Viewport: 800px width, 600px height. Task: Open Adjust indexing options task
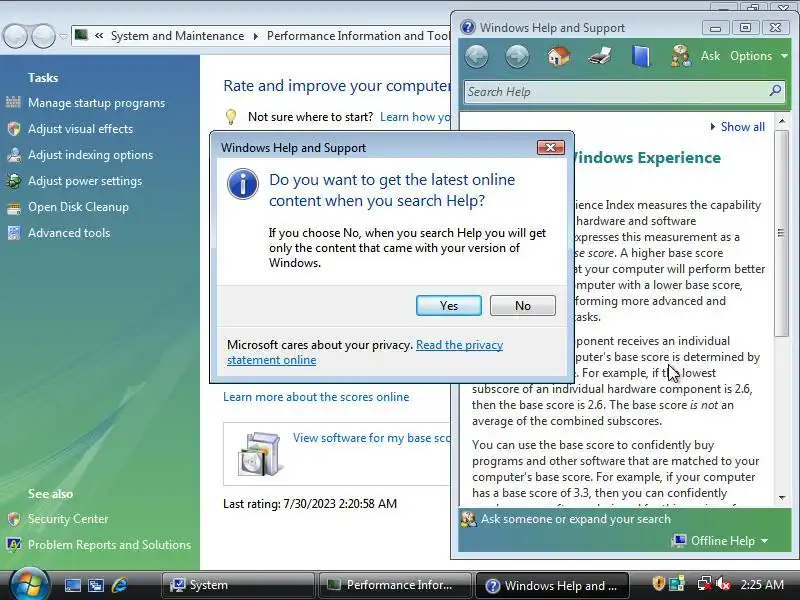coord(90,155)
